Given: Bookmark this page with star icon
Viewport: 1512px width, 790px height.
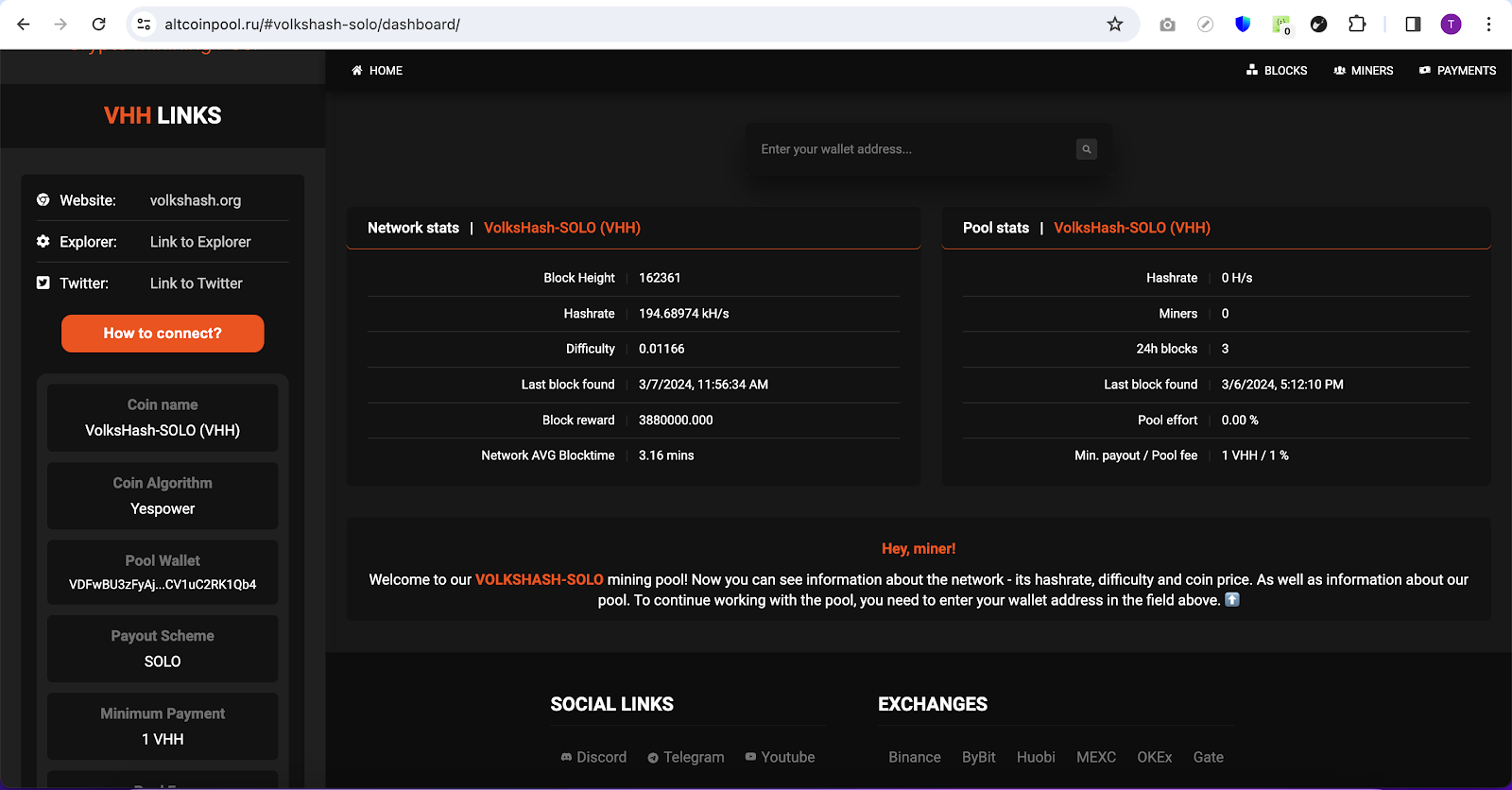Looking at the screenshot, I should [1115, 25].
